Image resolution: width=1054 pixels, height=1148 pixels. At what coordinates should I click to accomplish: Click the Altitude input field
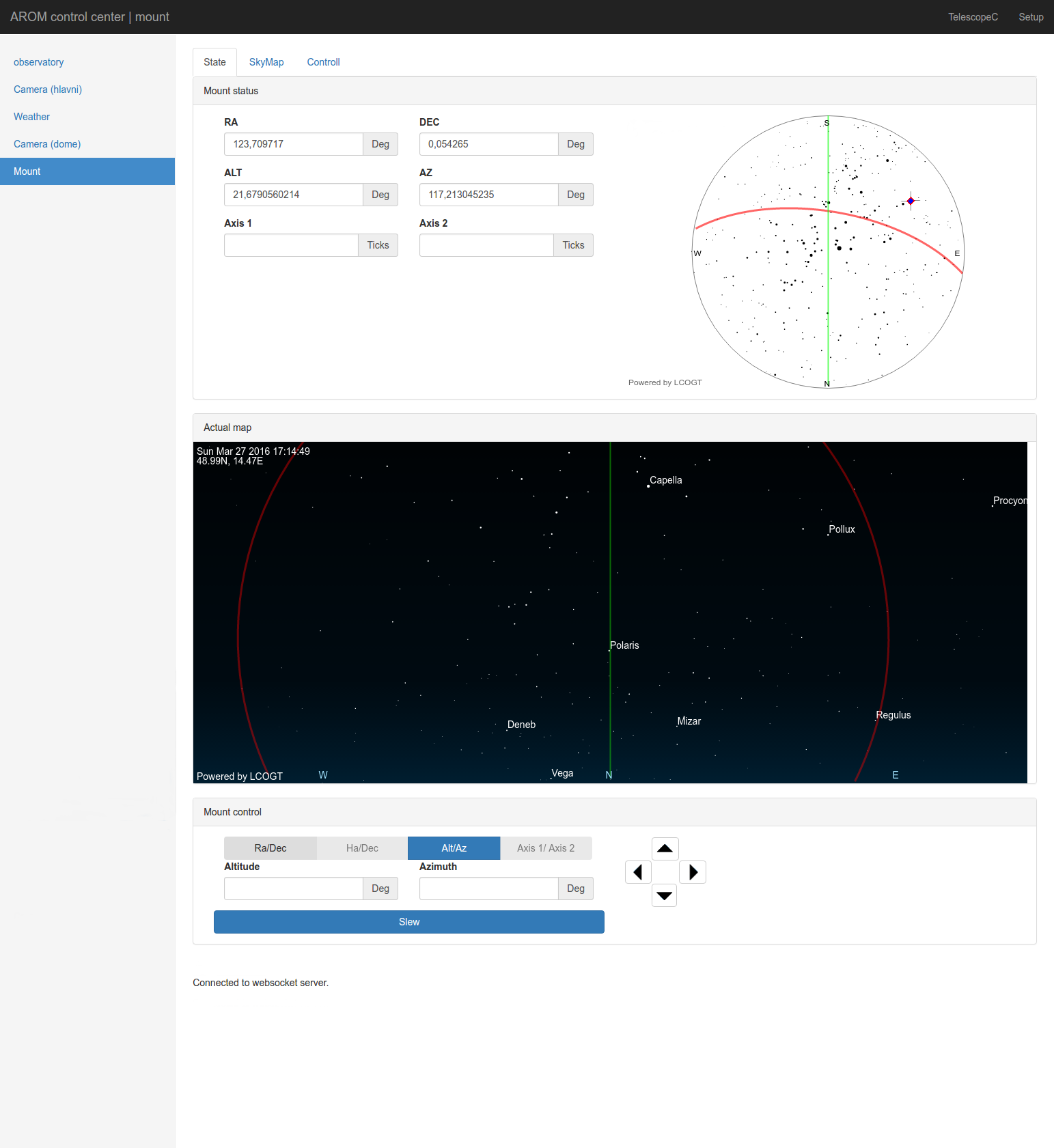tap(294, 888)
